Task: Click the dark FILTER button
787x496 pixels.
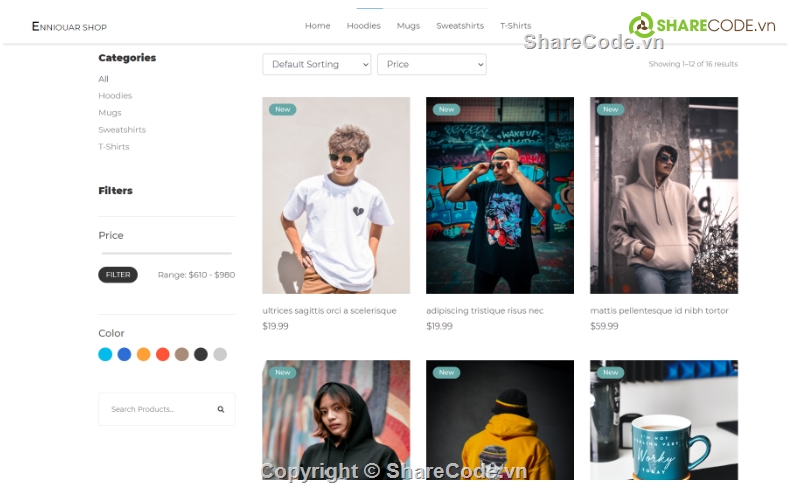Action: [118, 275]
